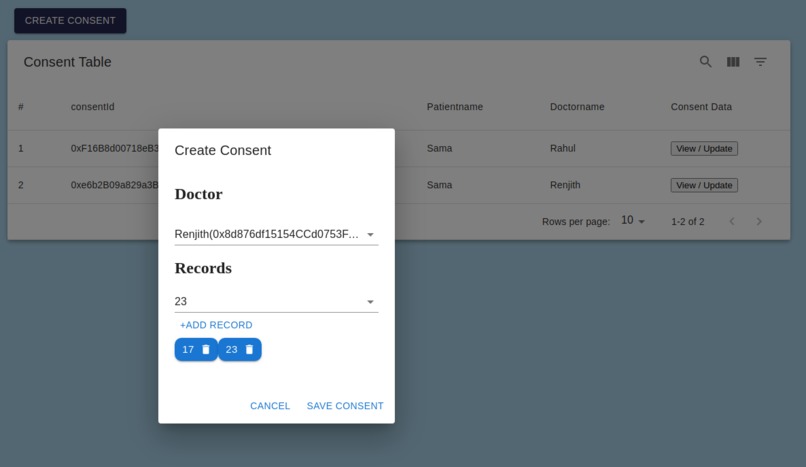Select consent id 0xF16B8d00718eB3 cell
Viewport: 806px width, 467px height.
coord(115,148)
